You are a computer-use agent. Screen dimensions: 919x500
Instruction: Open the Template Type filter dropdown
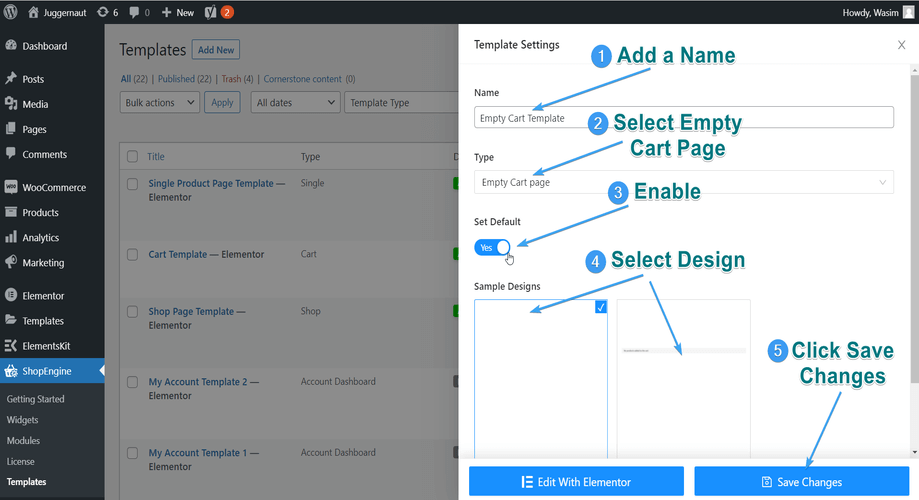click(401, 103)
